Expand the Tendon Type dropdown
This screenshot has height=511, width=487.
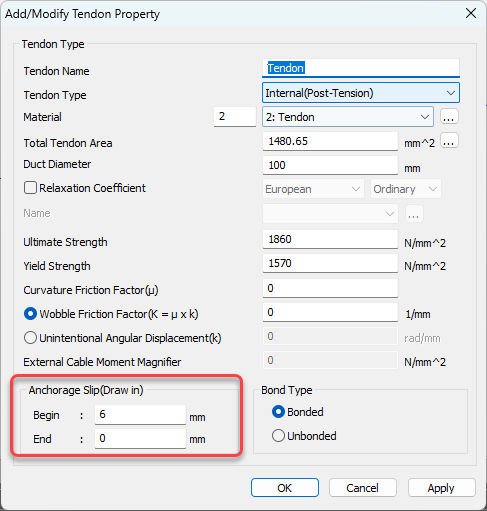click(x=361, y=93)
